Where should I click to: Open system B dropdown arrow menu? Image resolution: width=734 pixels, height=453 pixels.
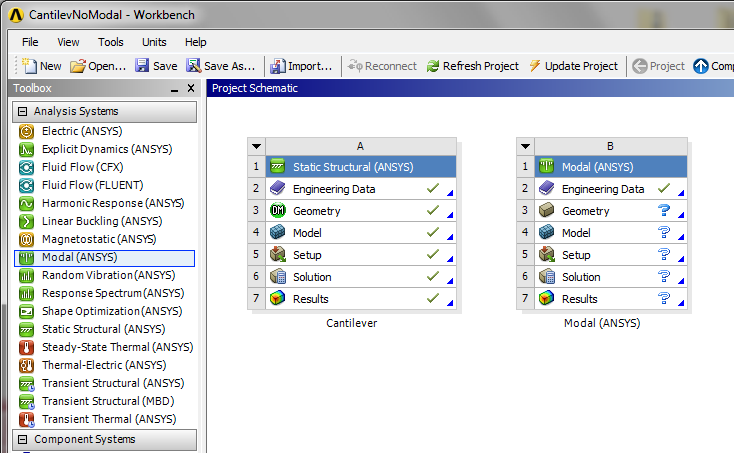click(x=525, y=146)
